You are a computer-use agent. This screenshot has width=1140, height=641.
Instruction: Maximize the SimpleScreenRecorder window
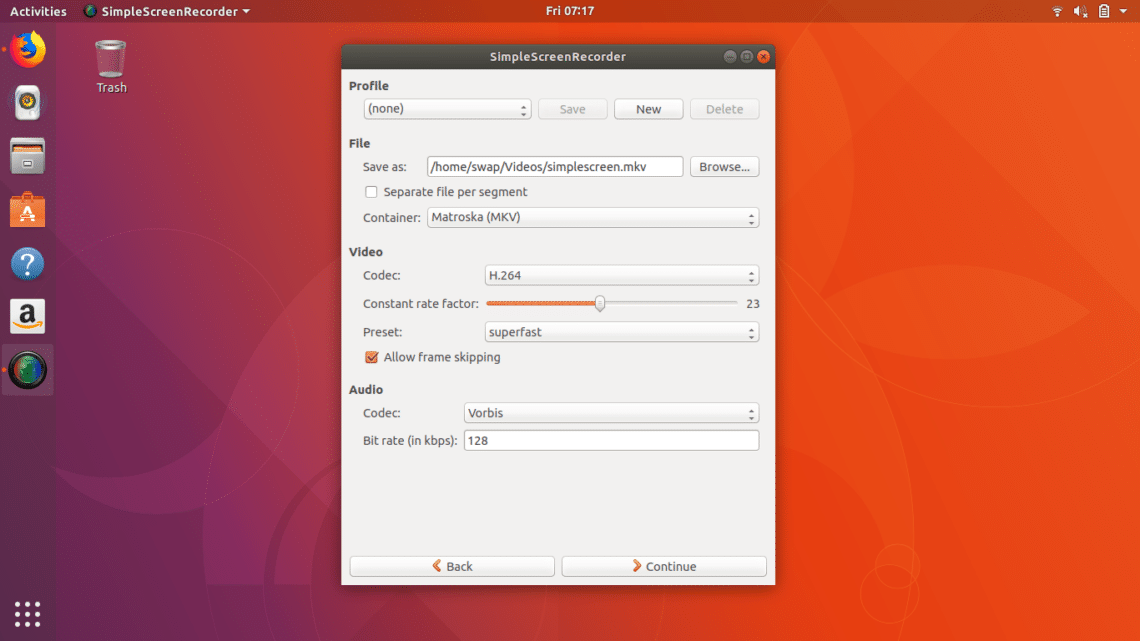tap(747, 57)
